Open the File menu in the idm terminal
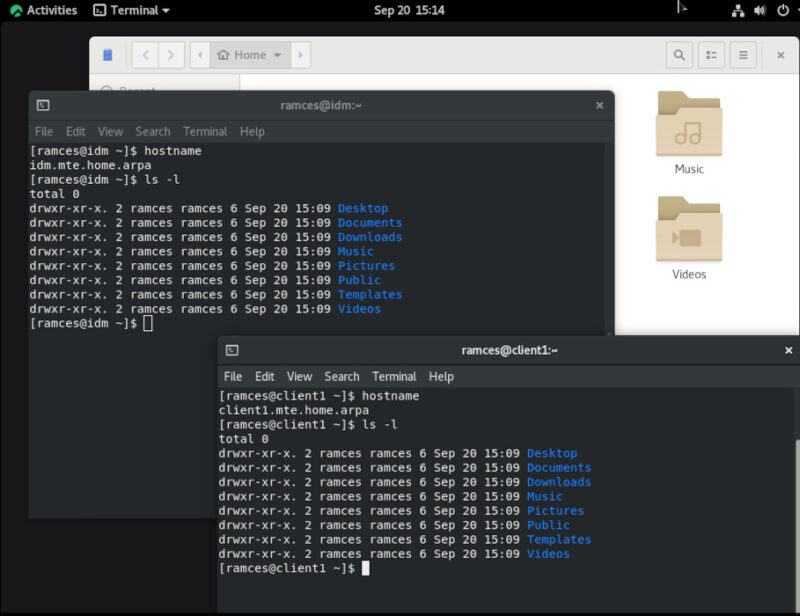Screen dimensions: 800x616 pyautogui.click(x=43, y=131)
